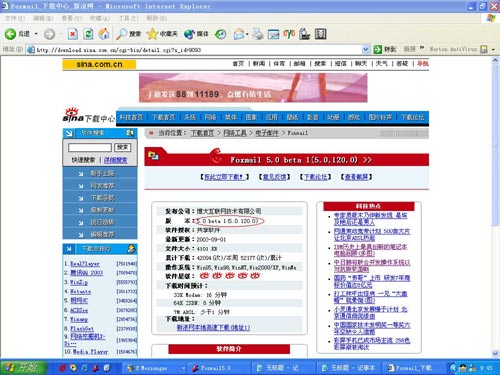500x375 pixels.
Task: Open the Media globe toolbar button
Action: (196, 34)
